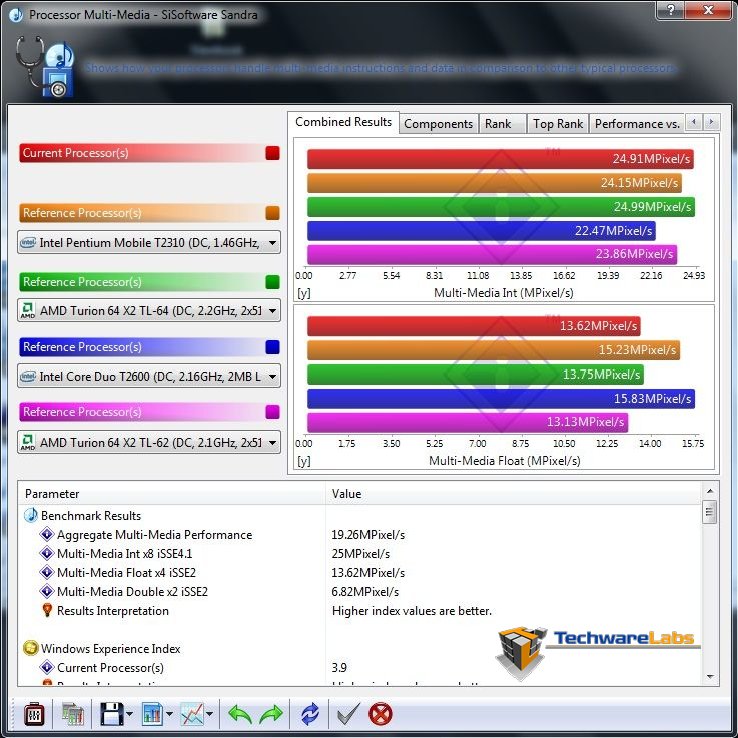
Task: Click the line graph icon
Action: tap(192, 714)
